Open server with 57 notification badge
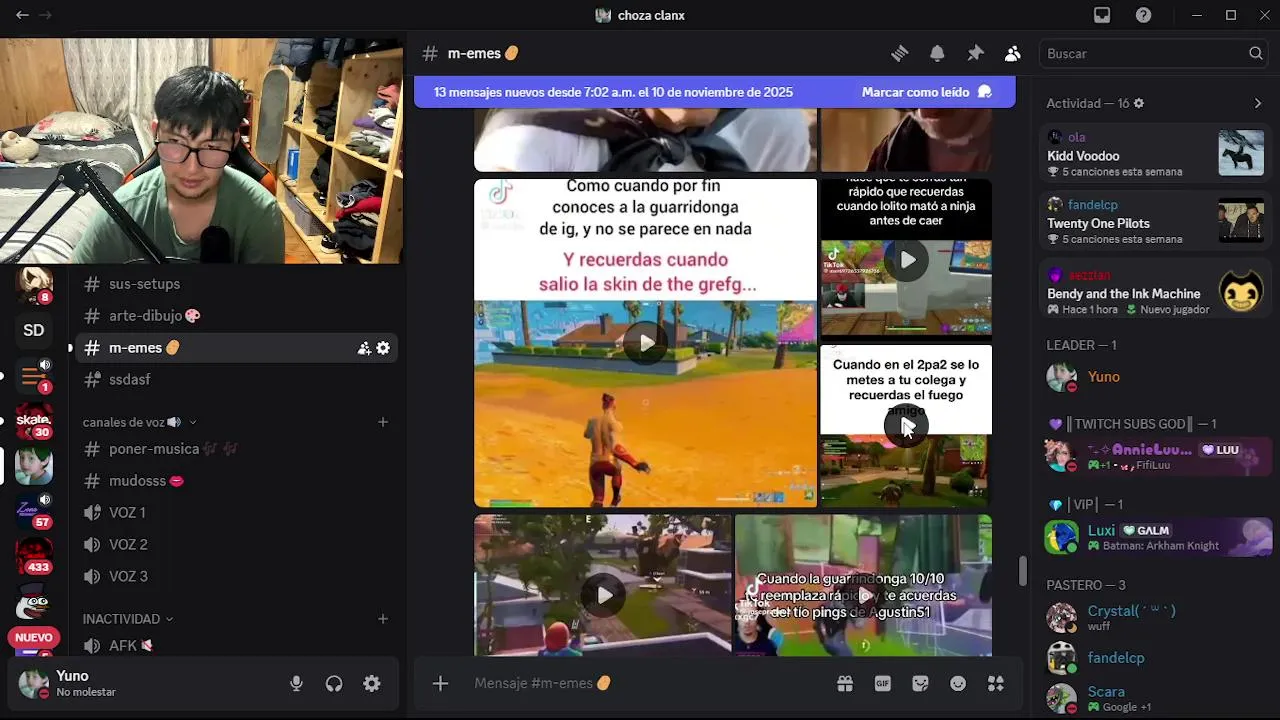The width and height of the screenshot is (1280, 720). (x=34, y=511)
